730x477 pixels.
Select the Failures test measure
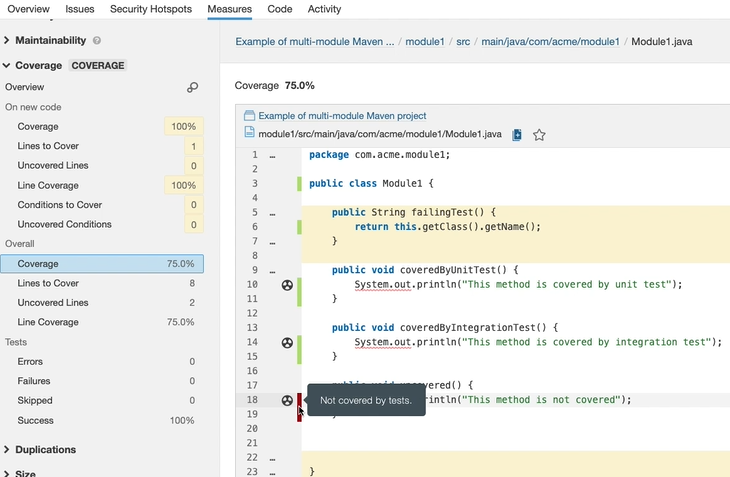tap(102, 381)
